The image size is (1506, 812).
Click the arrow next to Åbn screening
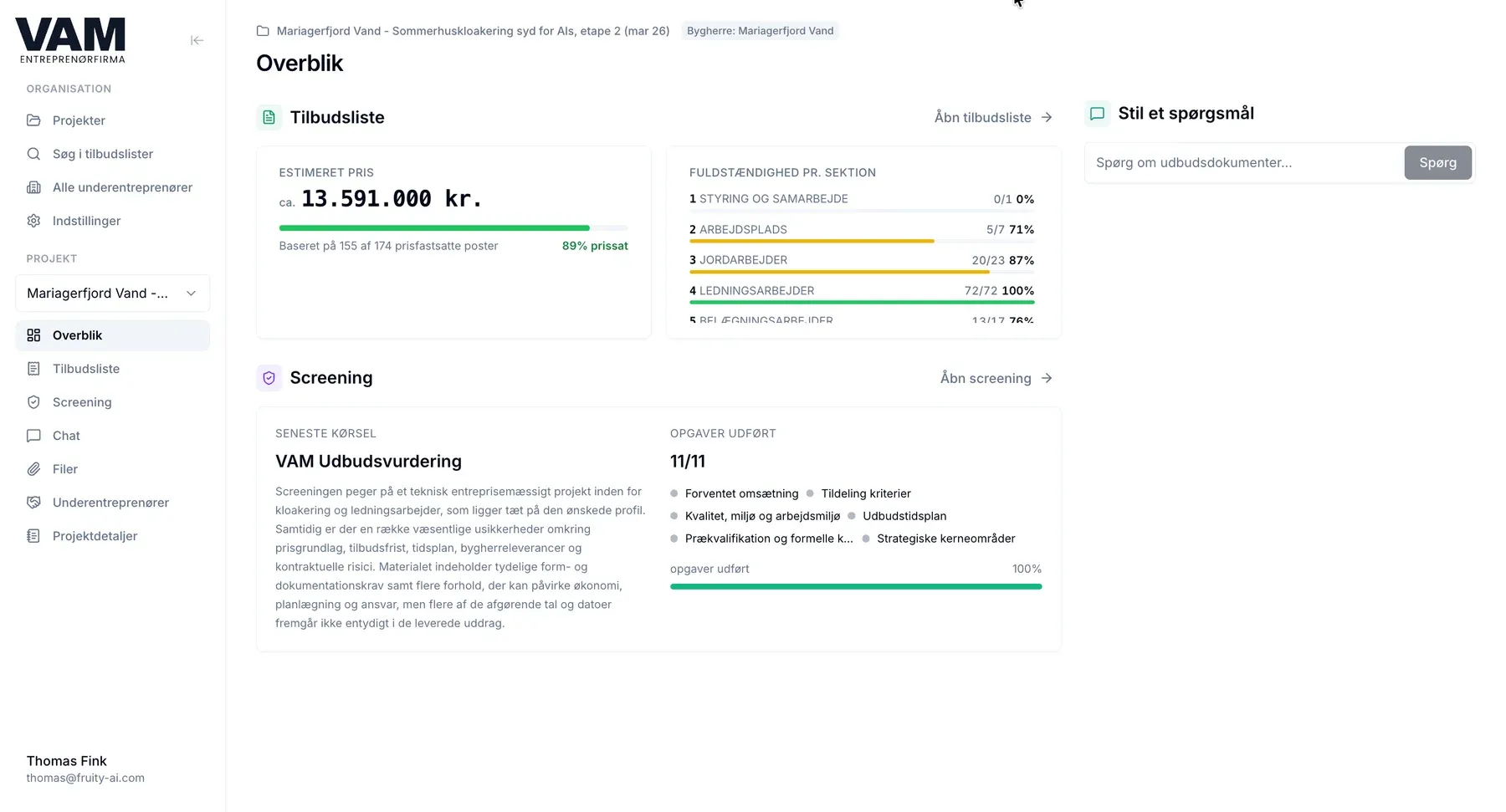coord(1047,379)
